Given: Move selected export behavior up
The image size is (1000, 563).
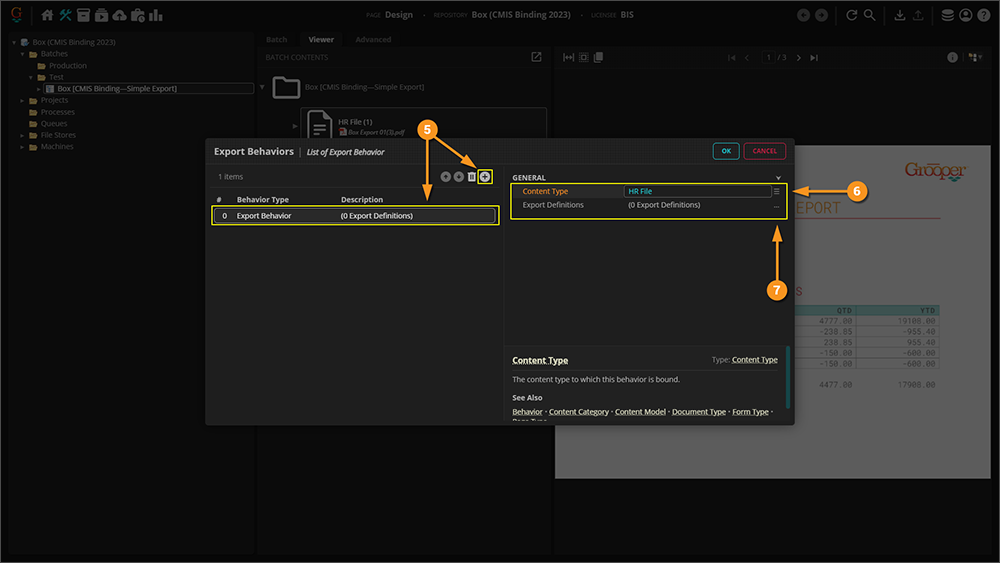Looking at the screenshot, I should click(x=446, y=177).
